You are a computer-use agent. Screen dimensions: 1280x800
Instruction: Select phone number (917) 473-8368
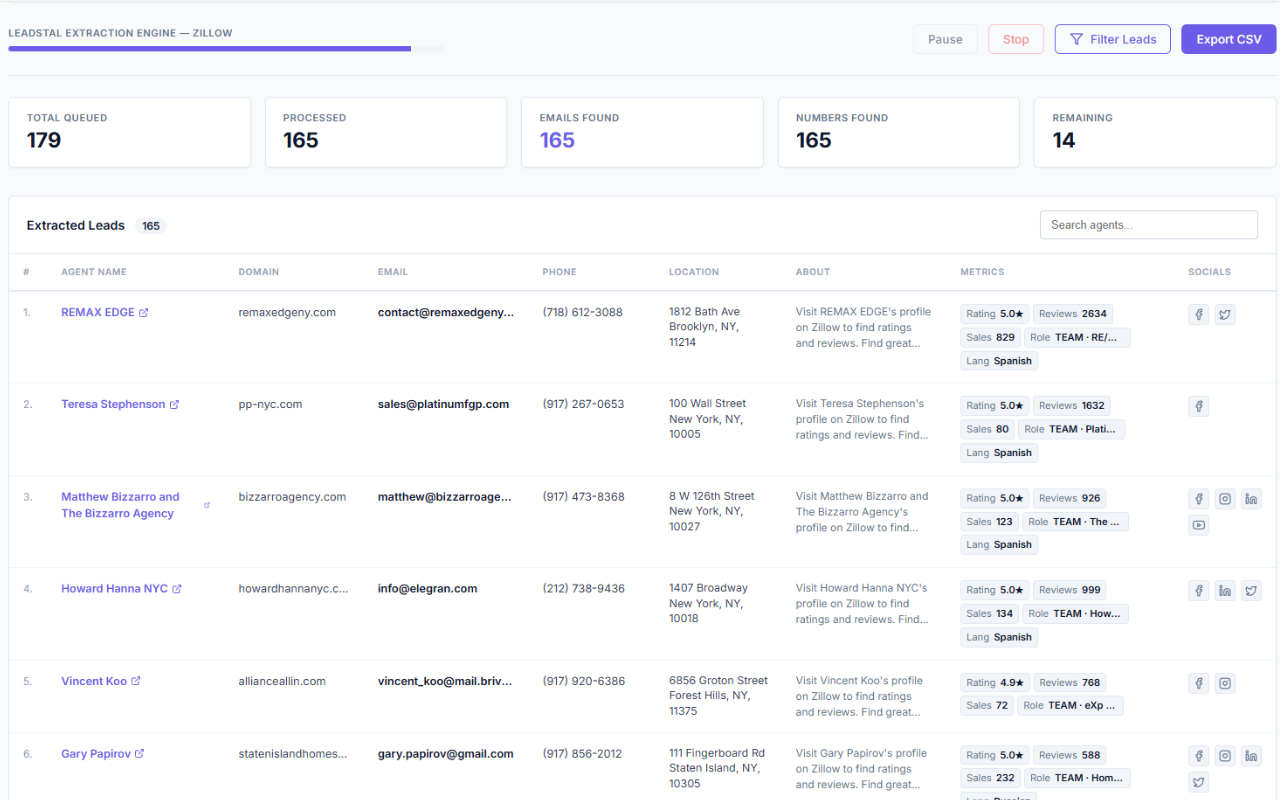tap(584, 497)
